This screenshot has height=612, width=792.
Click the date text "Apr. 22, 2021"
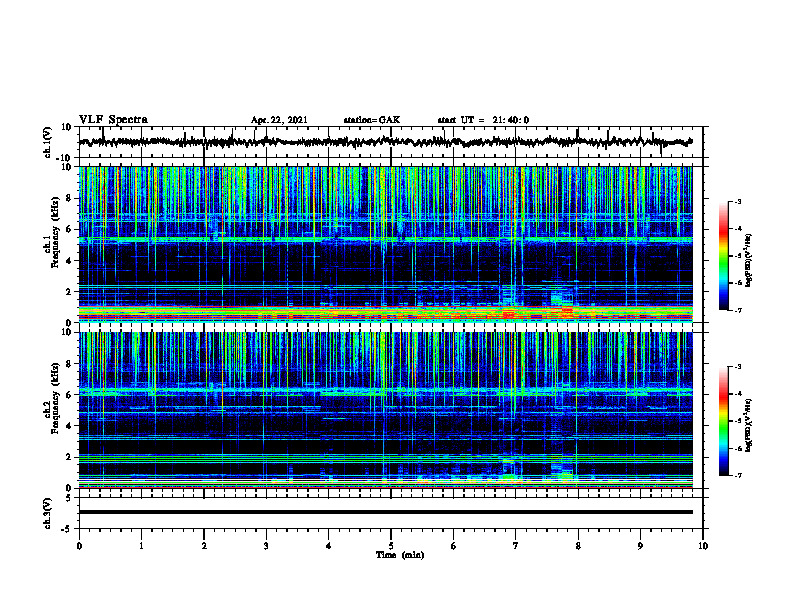pyautogui.click(x=279, y=120)
